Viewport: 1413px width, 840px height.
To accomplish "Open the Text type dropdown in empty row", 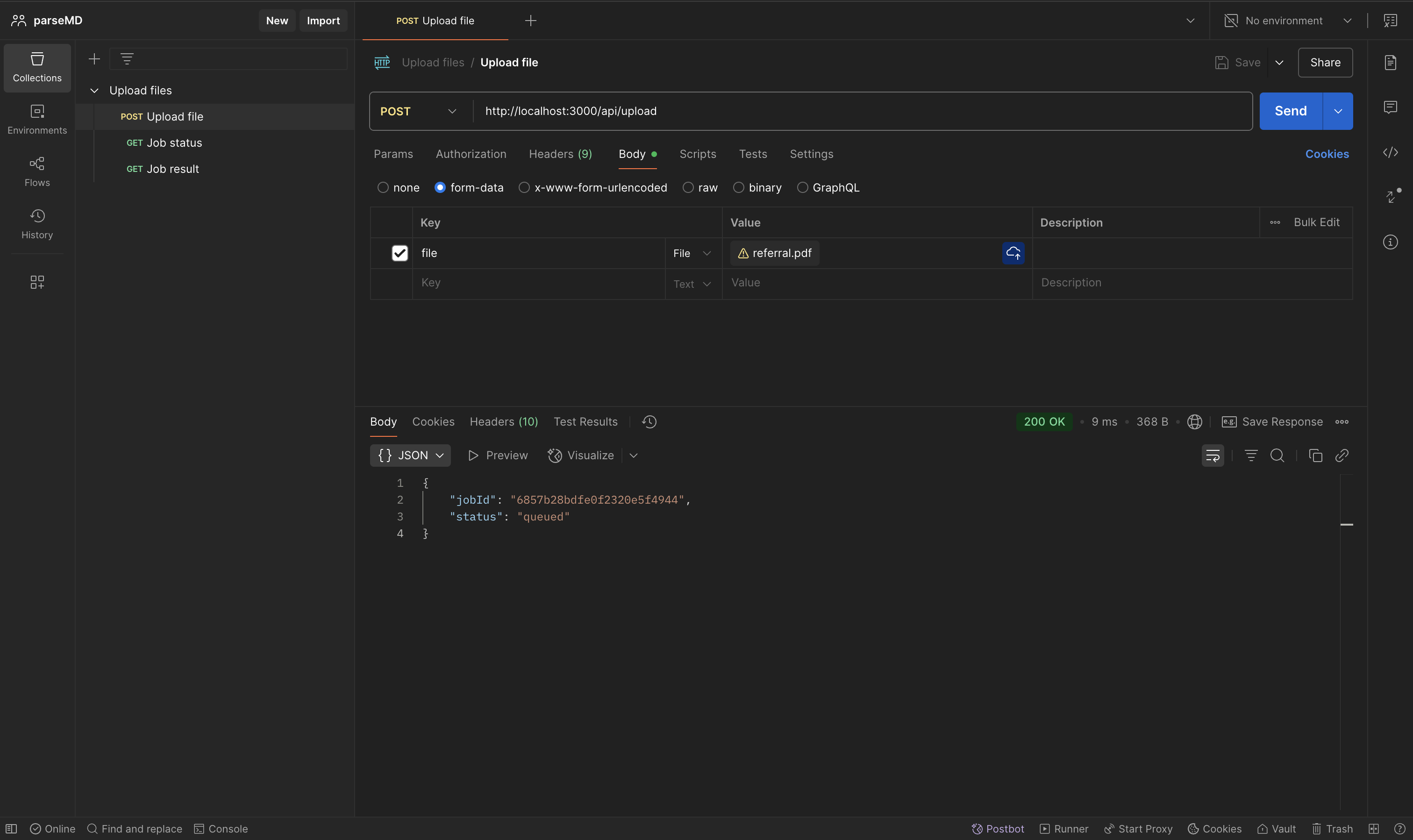I will tap(692, 284).
